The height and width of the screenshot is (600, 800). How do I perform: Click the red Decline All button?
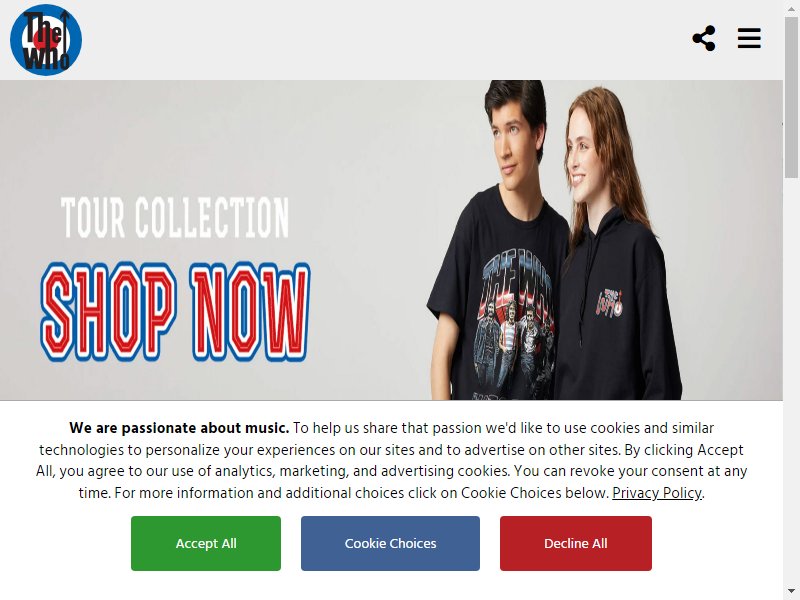coord(576,543)
